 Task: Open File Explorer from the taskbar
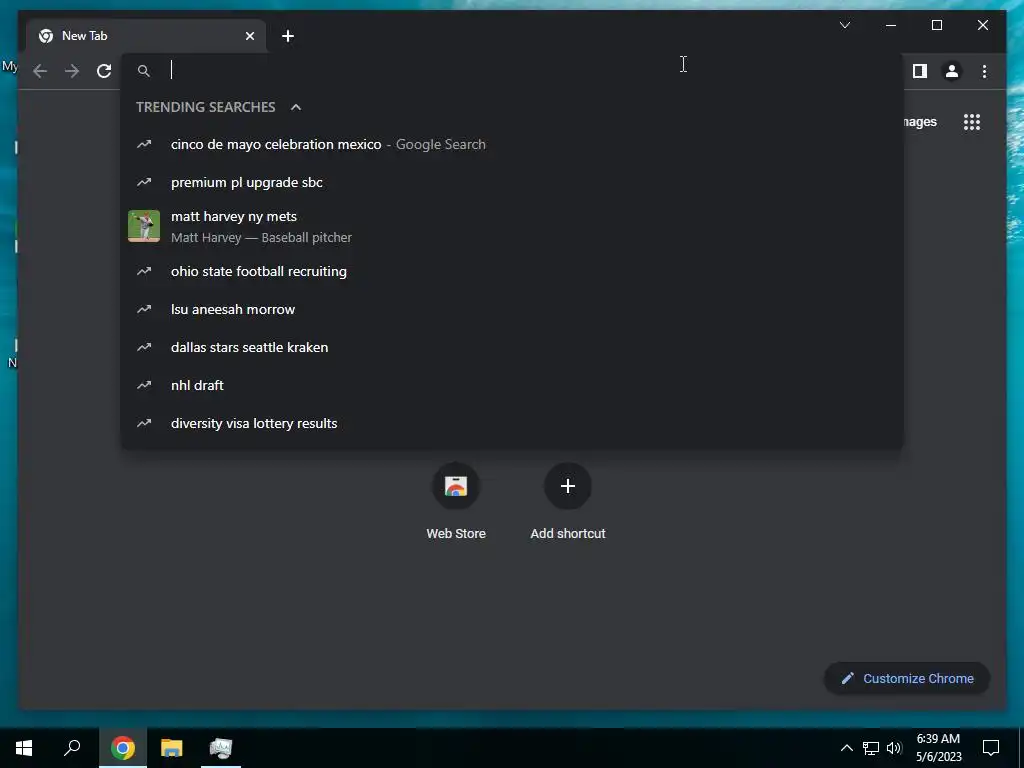coord(172,748)
